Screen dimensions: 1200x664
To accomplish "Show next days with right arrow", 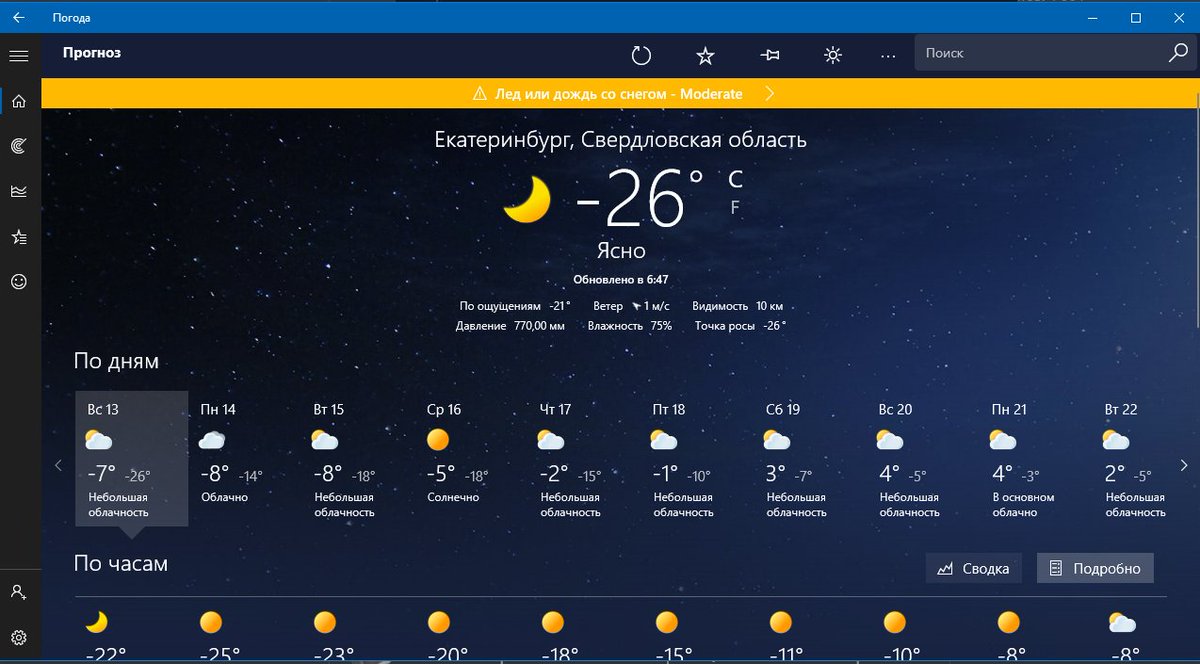I will coord(1184,465).
